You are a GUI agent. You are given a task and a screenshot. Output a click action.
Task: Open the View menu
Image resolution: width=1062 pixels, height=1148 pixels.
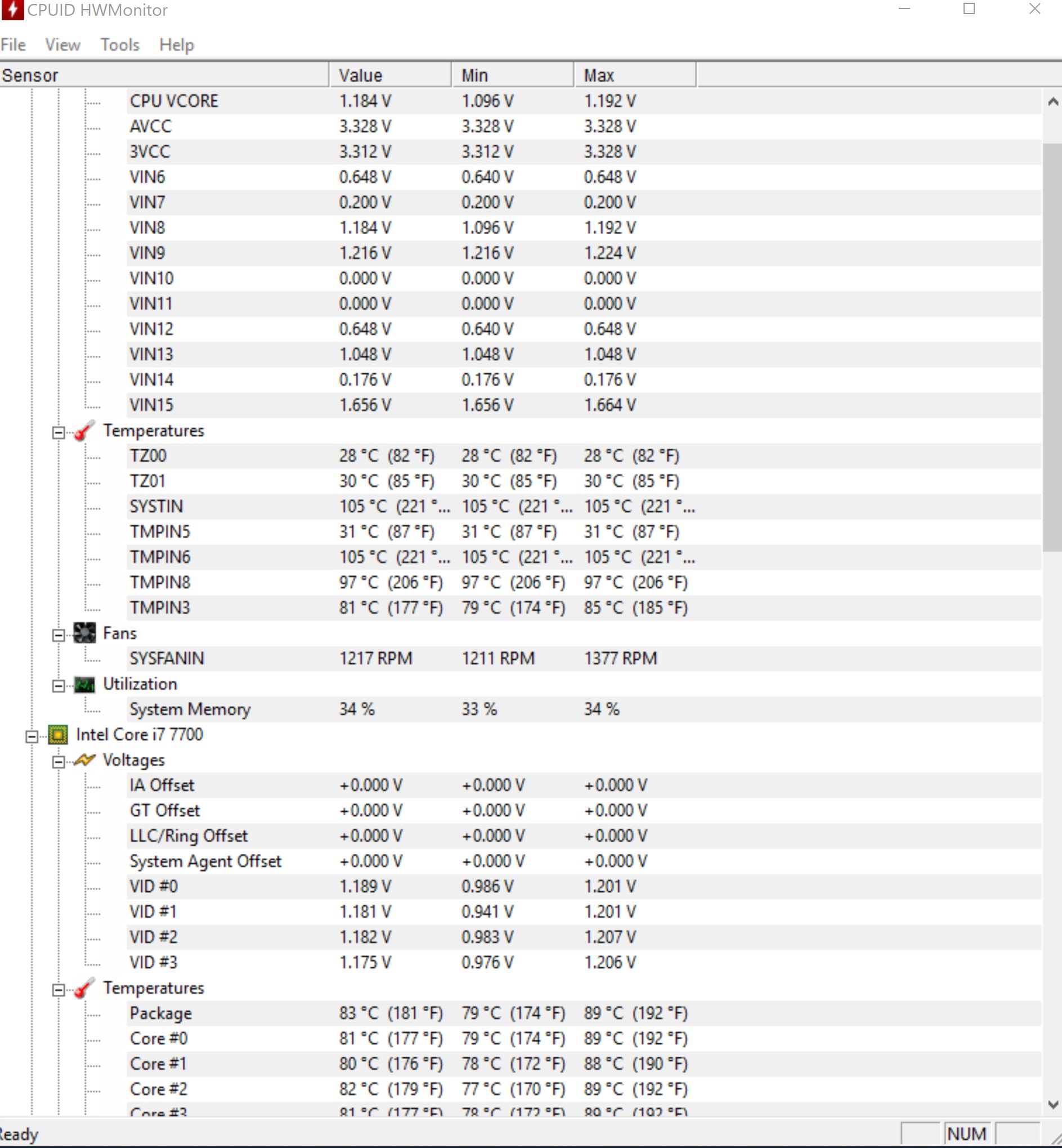coord(62,45)
